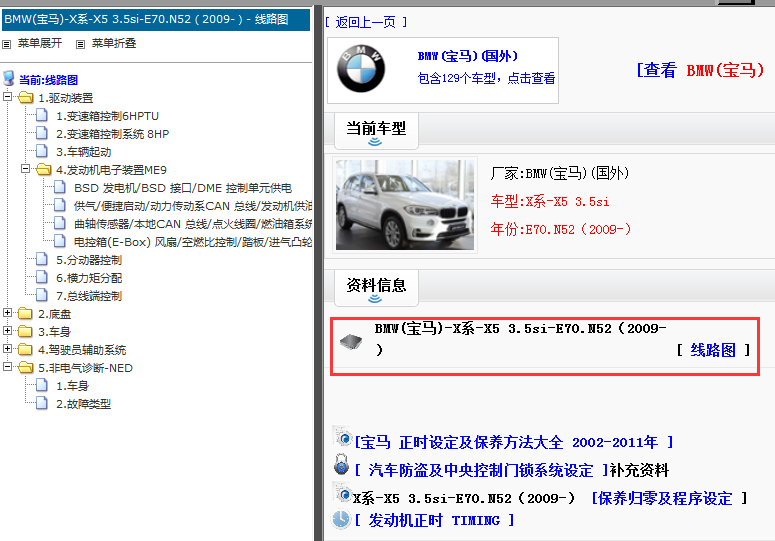Expand the 3.车身 tree node

(7, 331)
